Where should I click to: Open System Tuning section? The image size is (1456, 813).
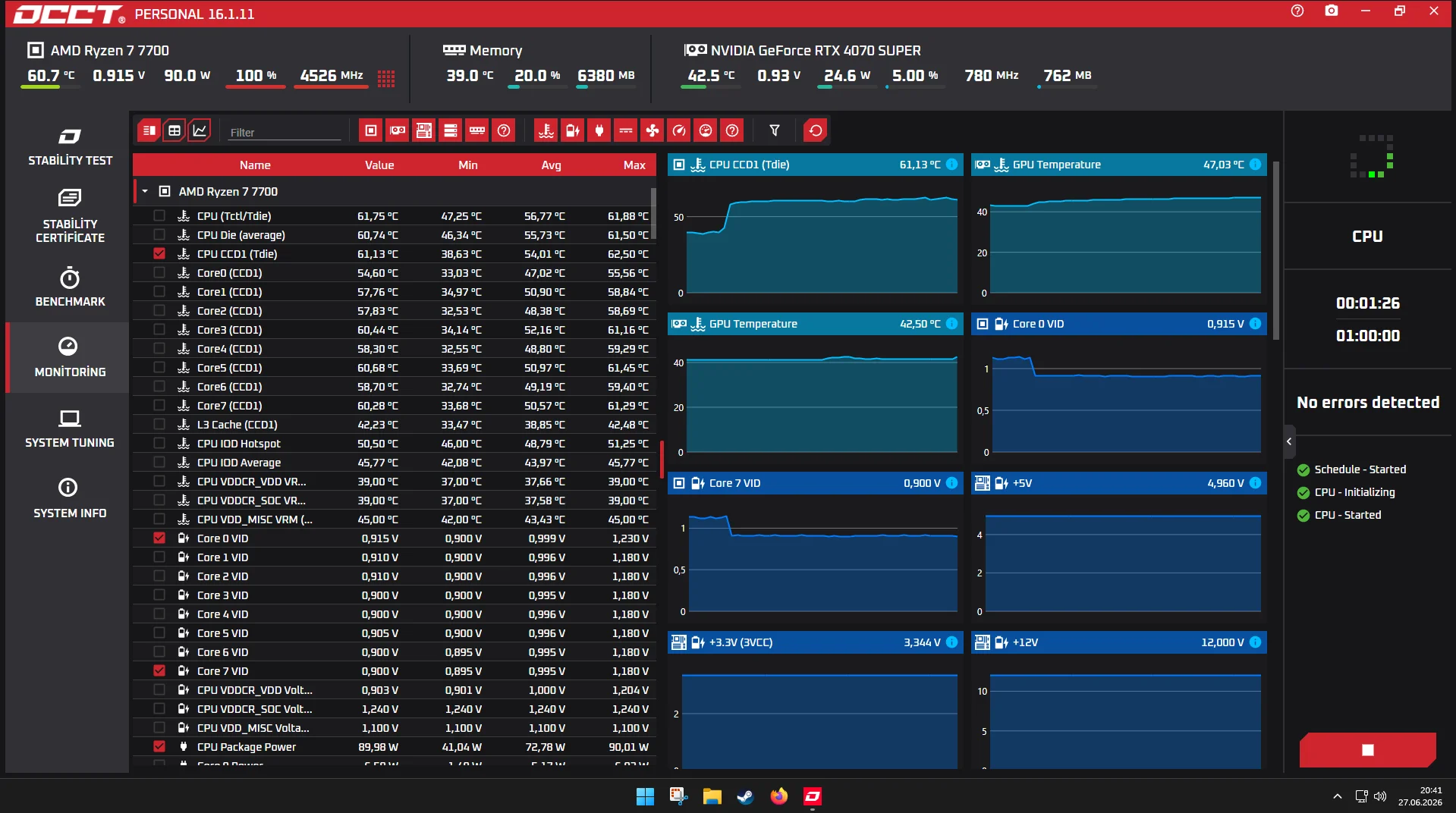[70, 428]
